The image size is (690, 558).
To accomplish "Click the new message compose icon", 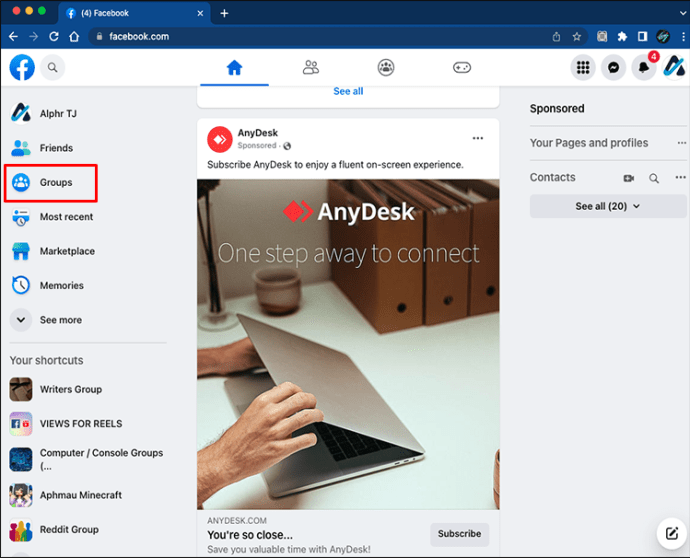I will (672, 533).
